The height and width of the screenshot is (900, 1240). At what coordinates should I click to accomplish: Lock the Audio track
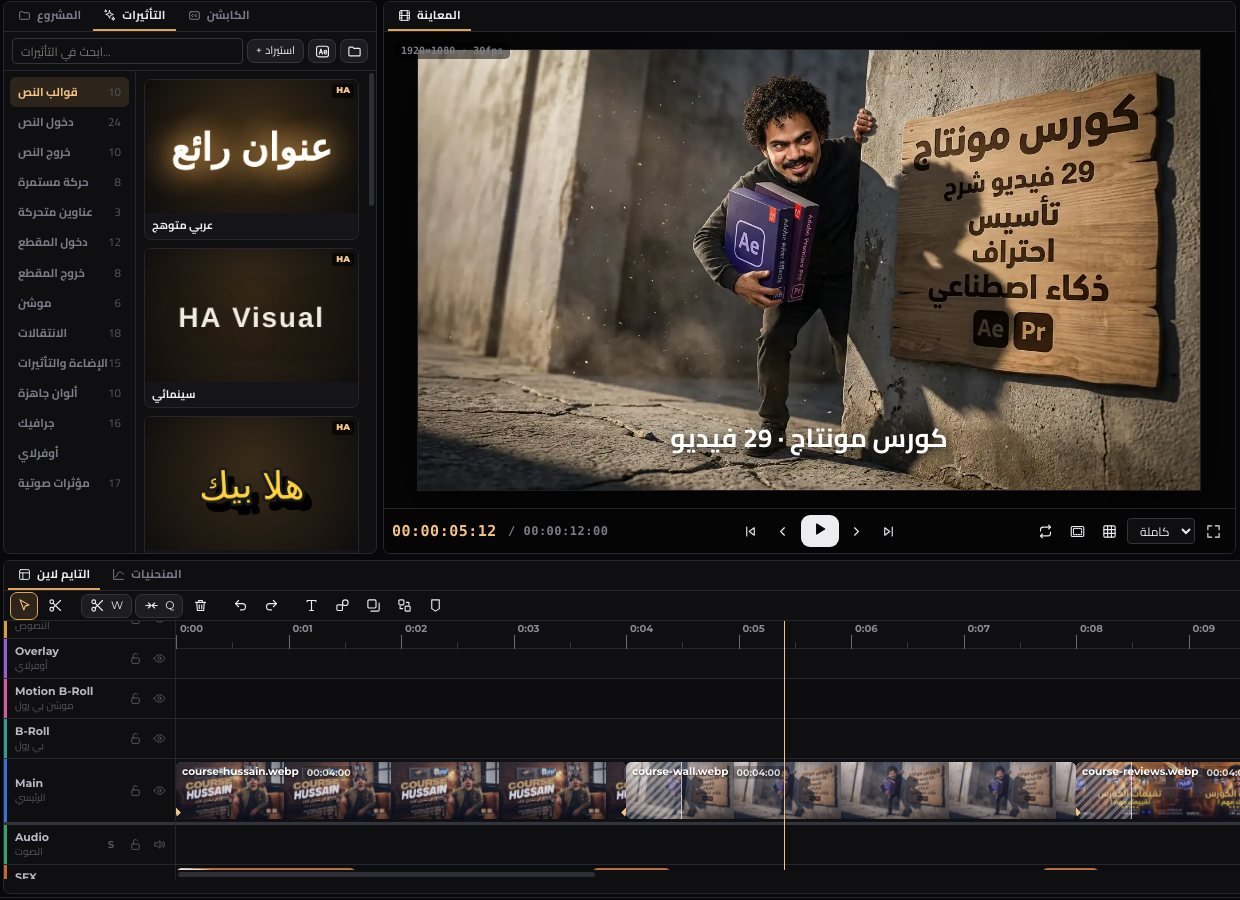[135, 844]
